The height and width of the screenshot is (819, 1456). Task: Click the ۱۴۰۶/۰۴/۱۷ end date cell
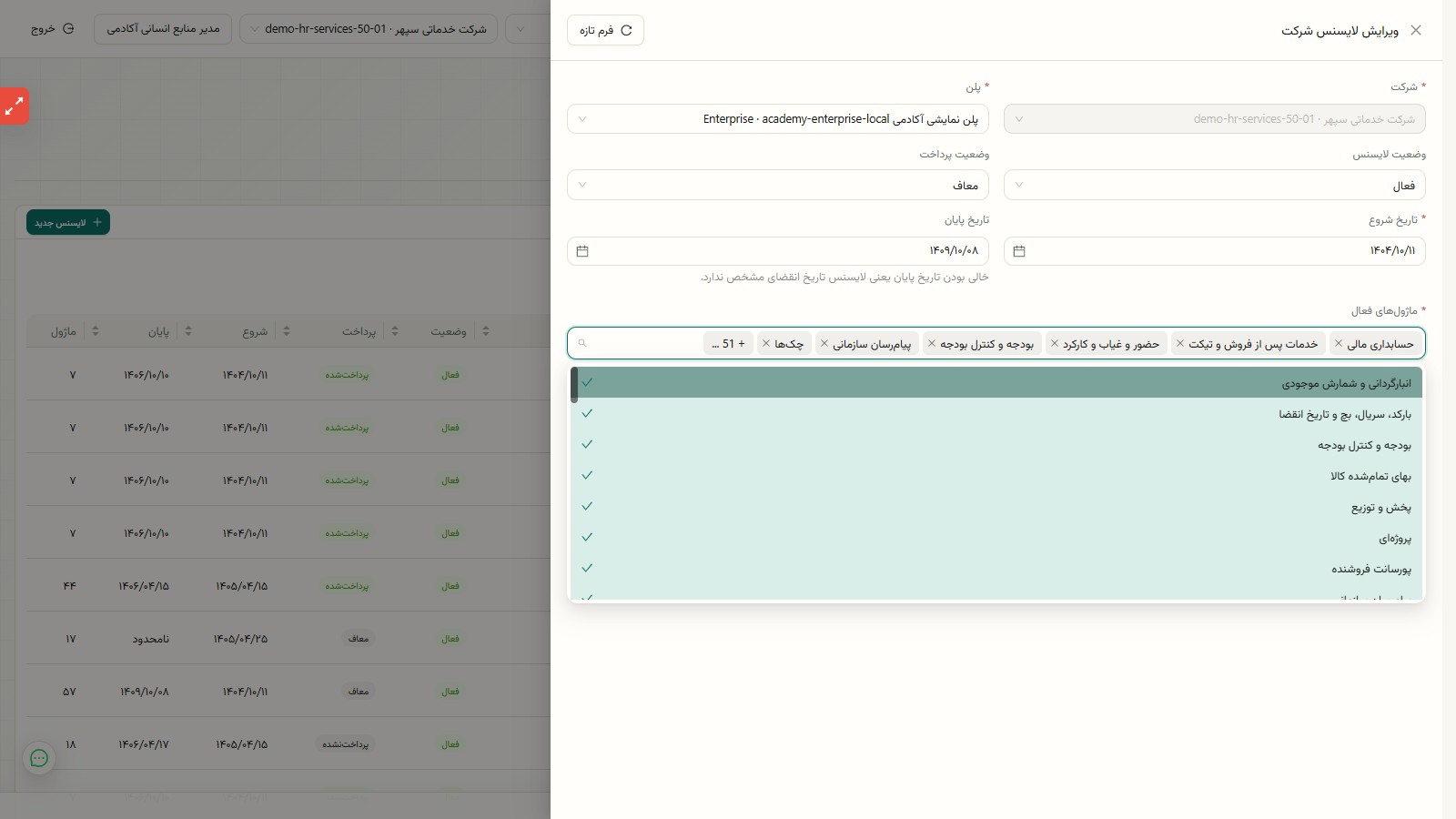(x=144, y=744)
